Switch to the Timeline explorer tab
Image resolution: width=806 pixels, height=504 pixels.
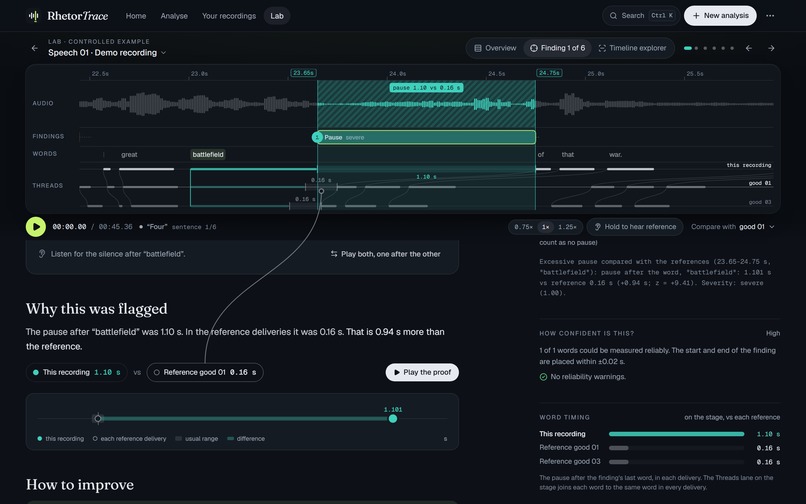coord(632,48)
